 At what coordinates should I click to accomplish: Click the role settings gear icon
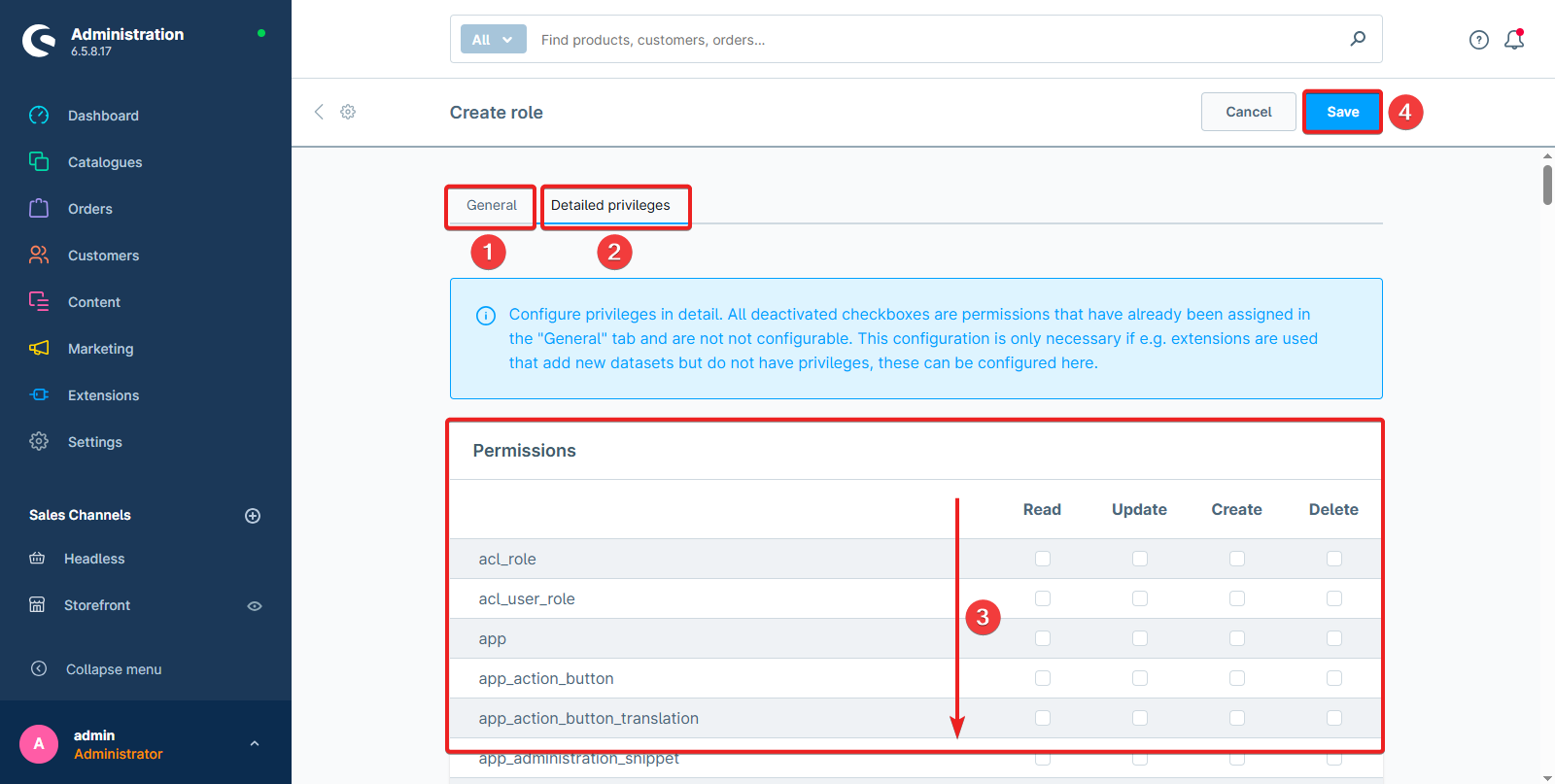[x=348, y=113]
